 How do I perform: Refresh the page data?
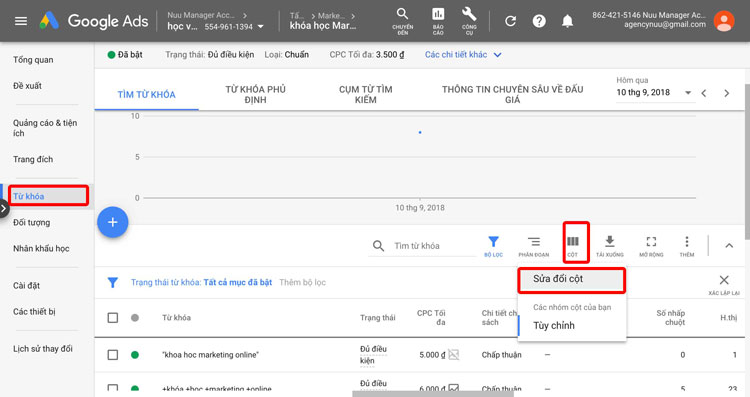tap(510, 21)
